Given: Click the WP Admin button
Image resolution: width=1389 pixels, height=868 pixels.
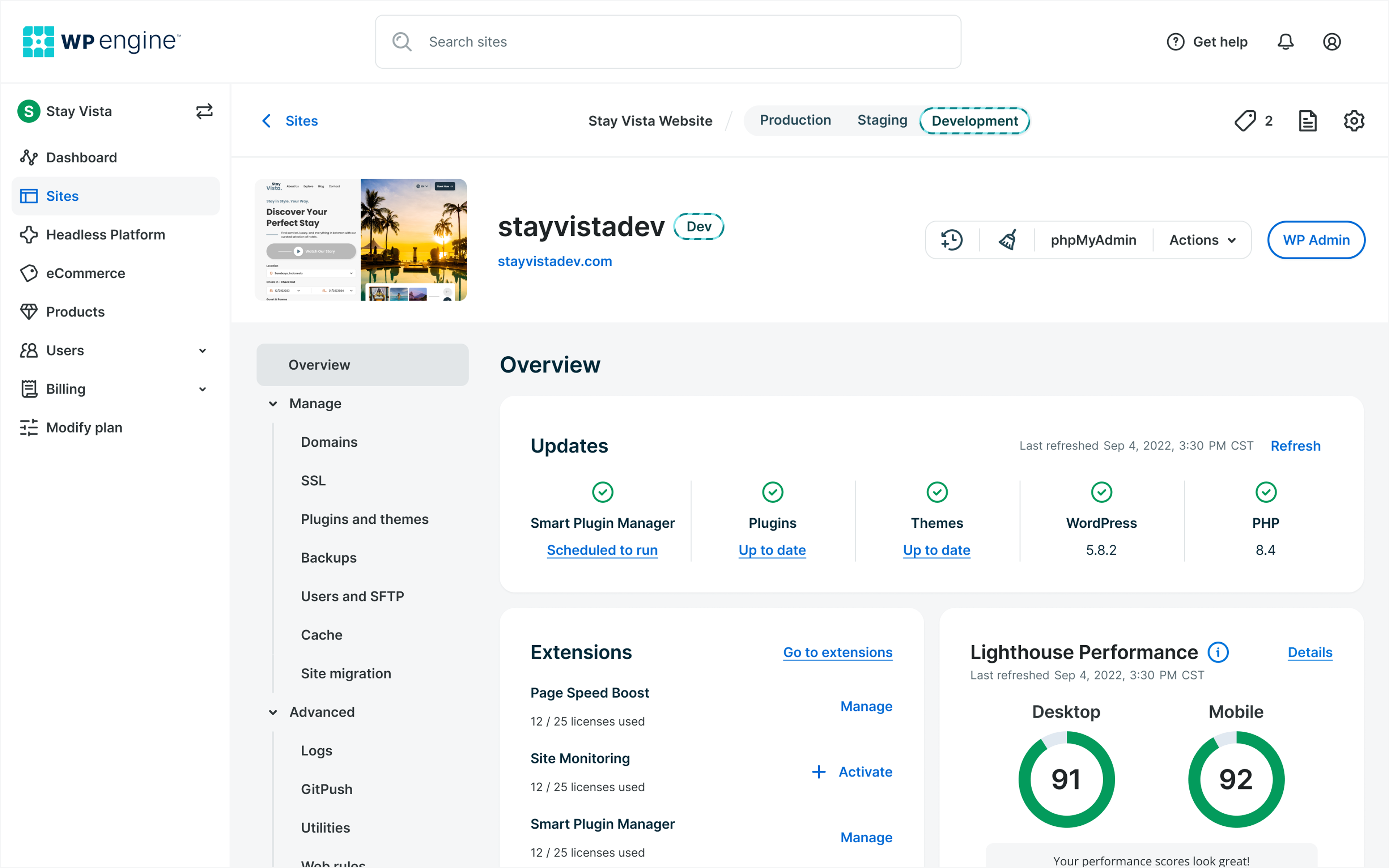Looking at the screenshot, I should (1316, 240).
